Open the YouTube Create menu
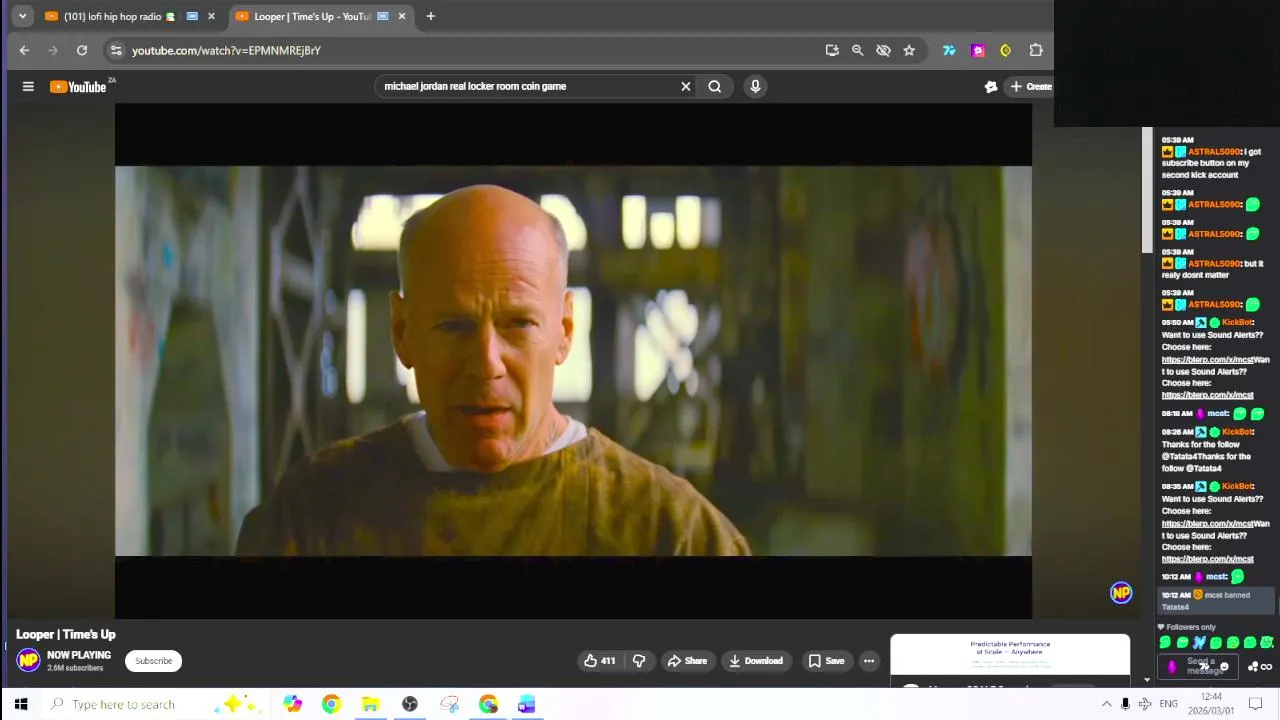 click(1030, 87)
